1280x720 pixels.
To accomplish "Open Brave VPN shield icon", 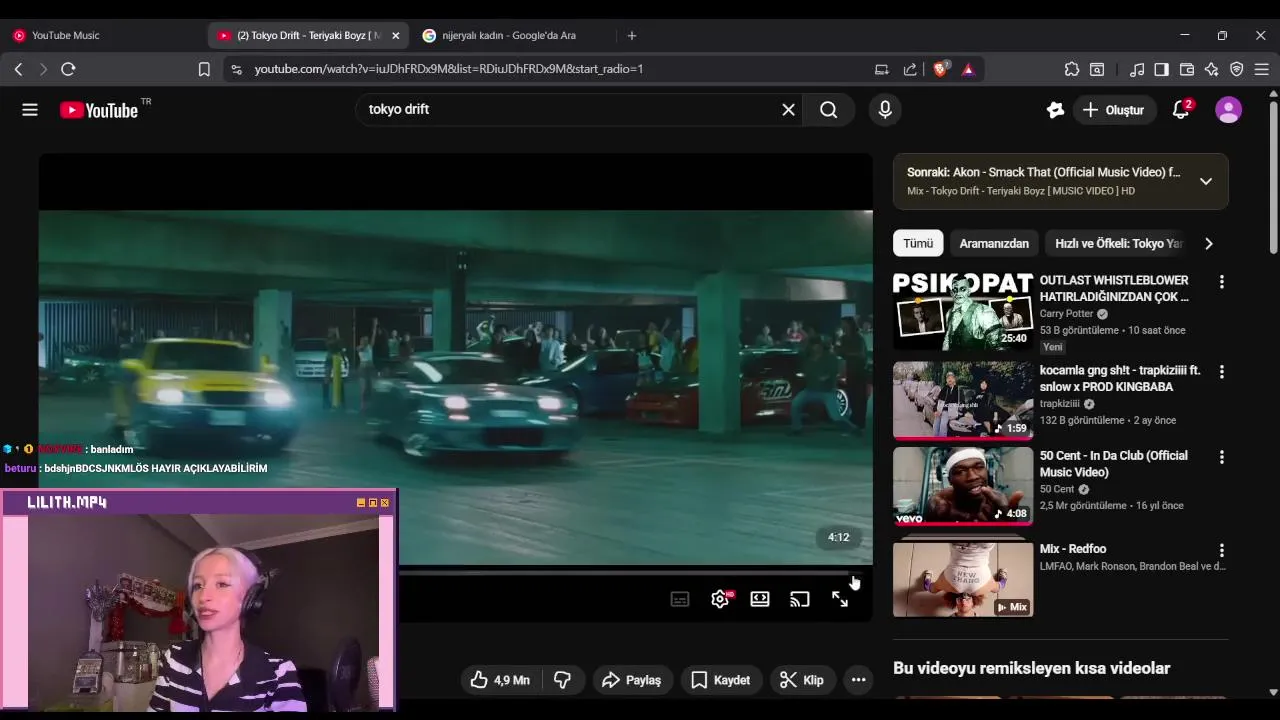I will pyautogui.click(x=1237, y=69).
